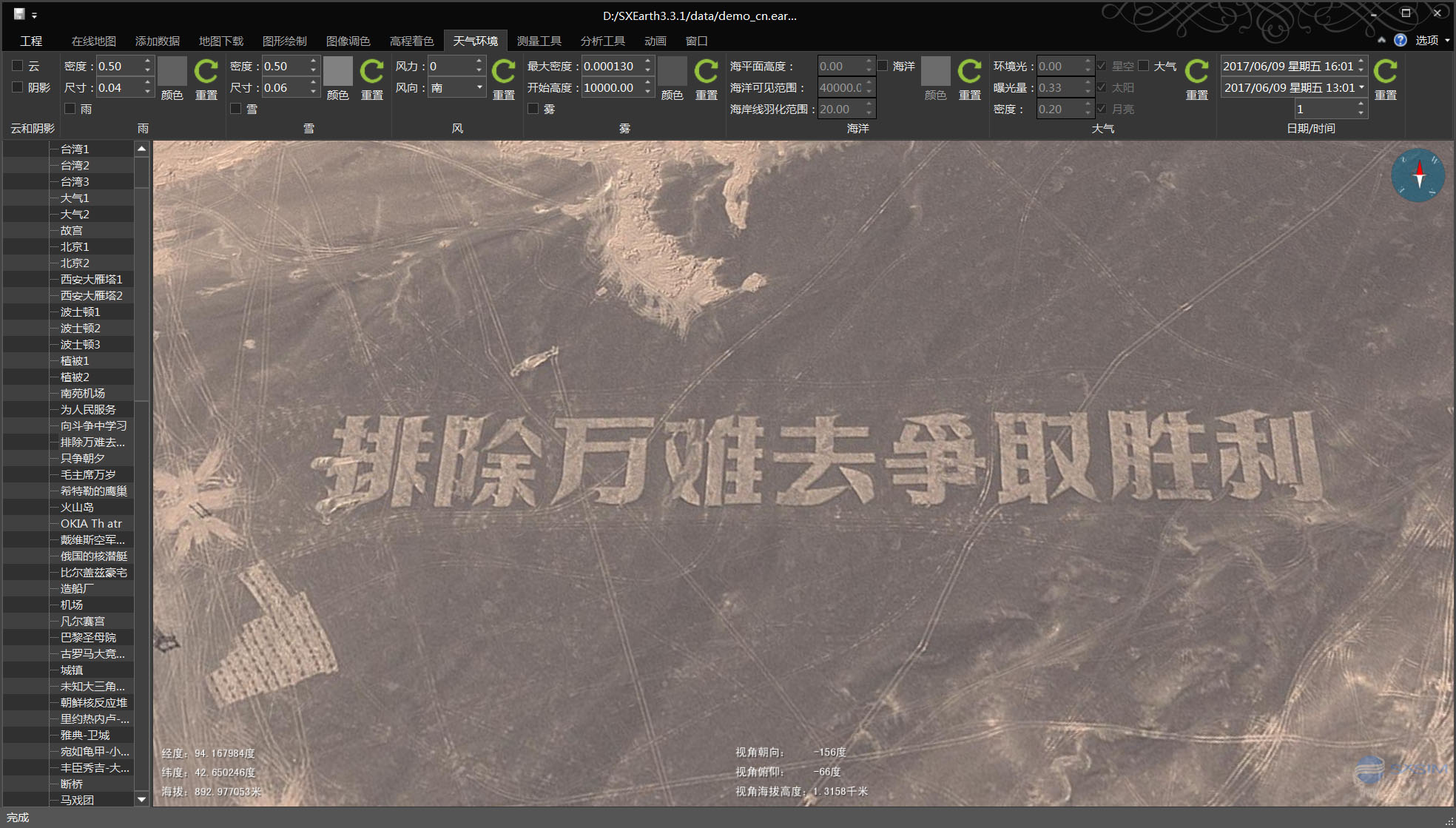Enable the 海洋 (ocean) checkbox

tap(883, 66)
